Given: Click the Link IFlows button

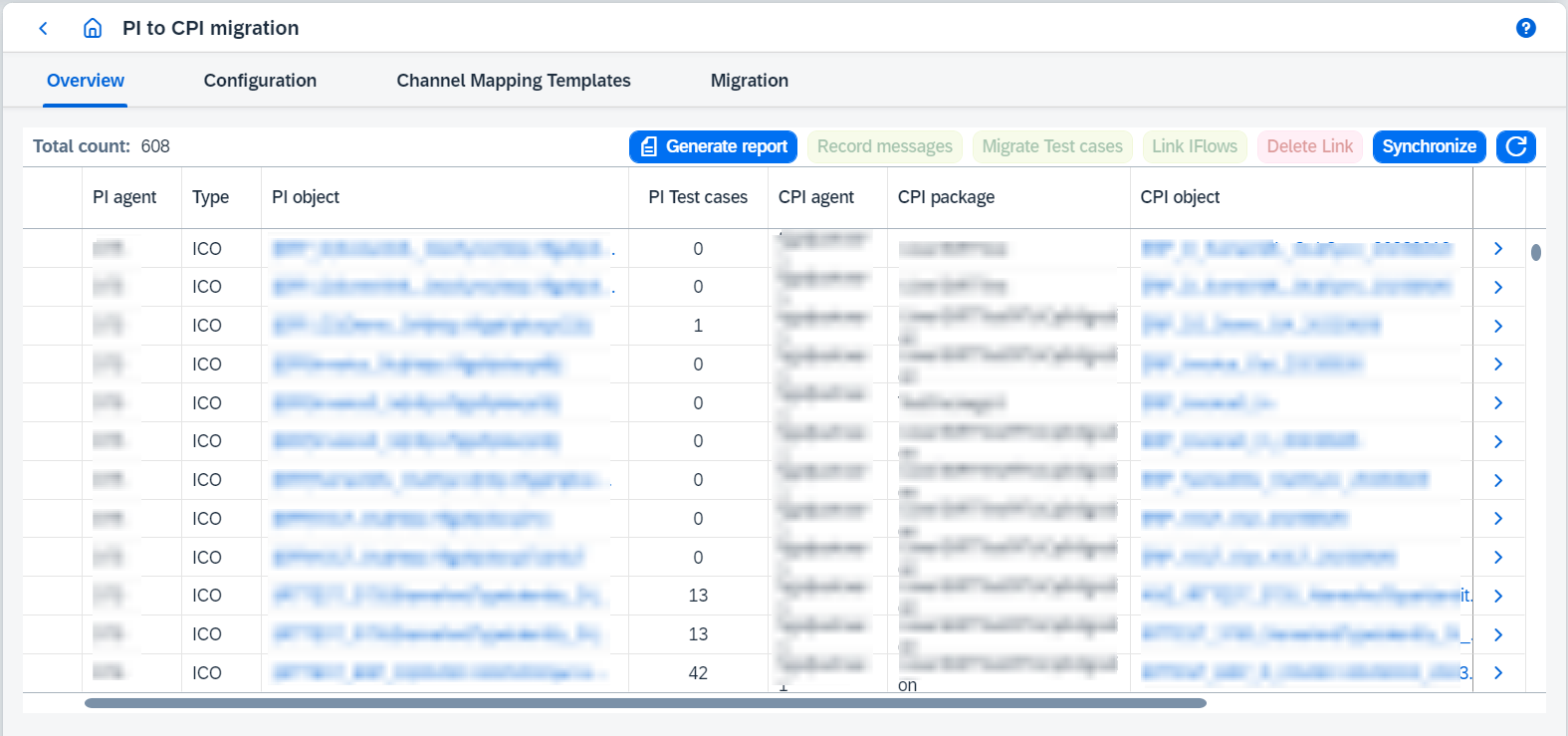Looking at the screenshot, I should point(1195,146).
